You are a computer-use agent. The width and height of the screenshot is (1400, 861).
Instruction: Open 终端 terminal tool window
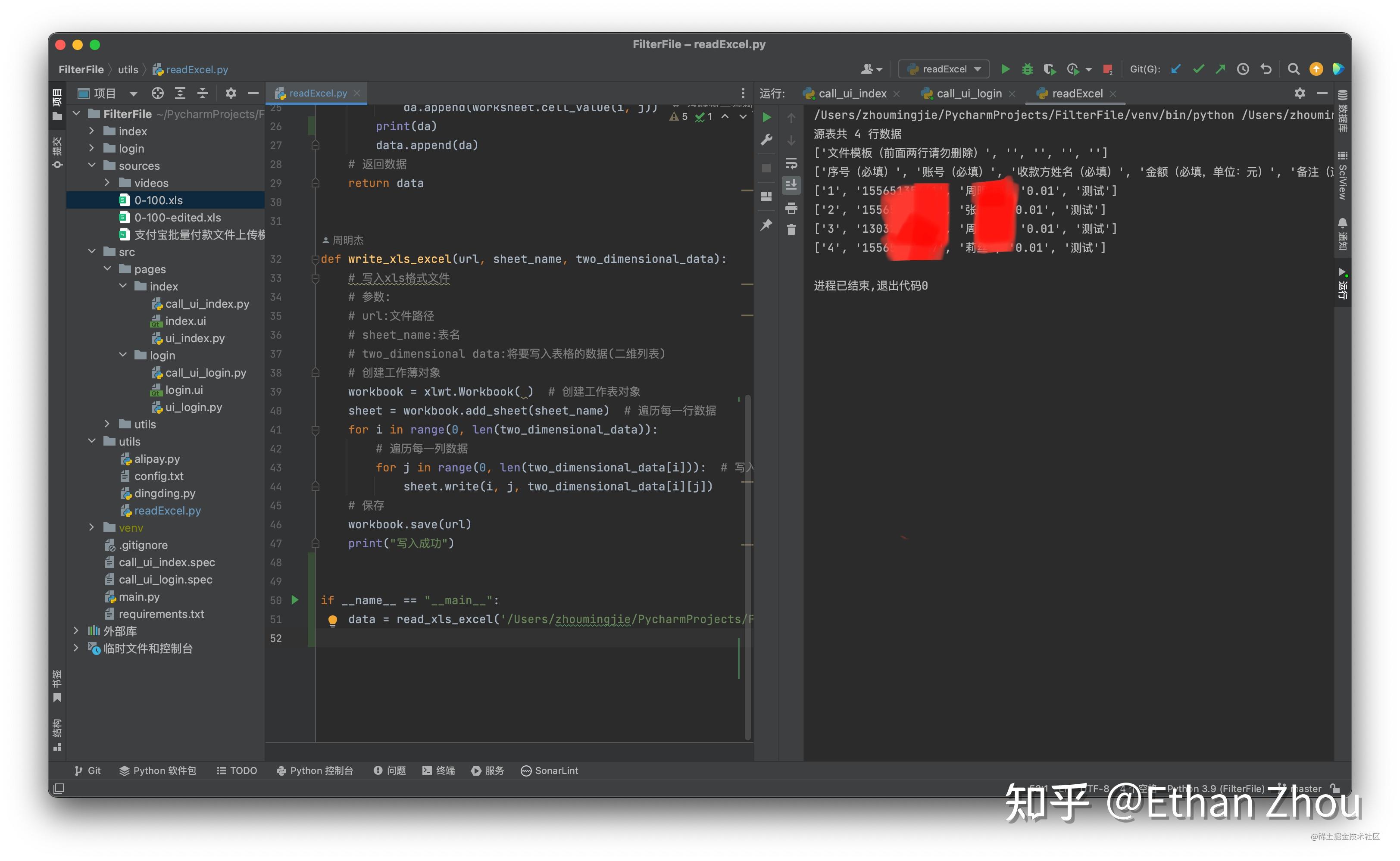click(438, 771)
